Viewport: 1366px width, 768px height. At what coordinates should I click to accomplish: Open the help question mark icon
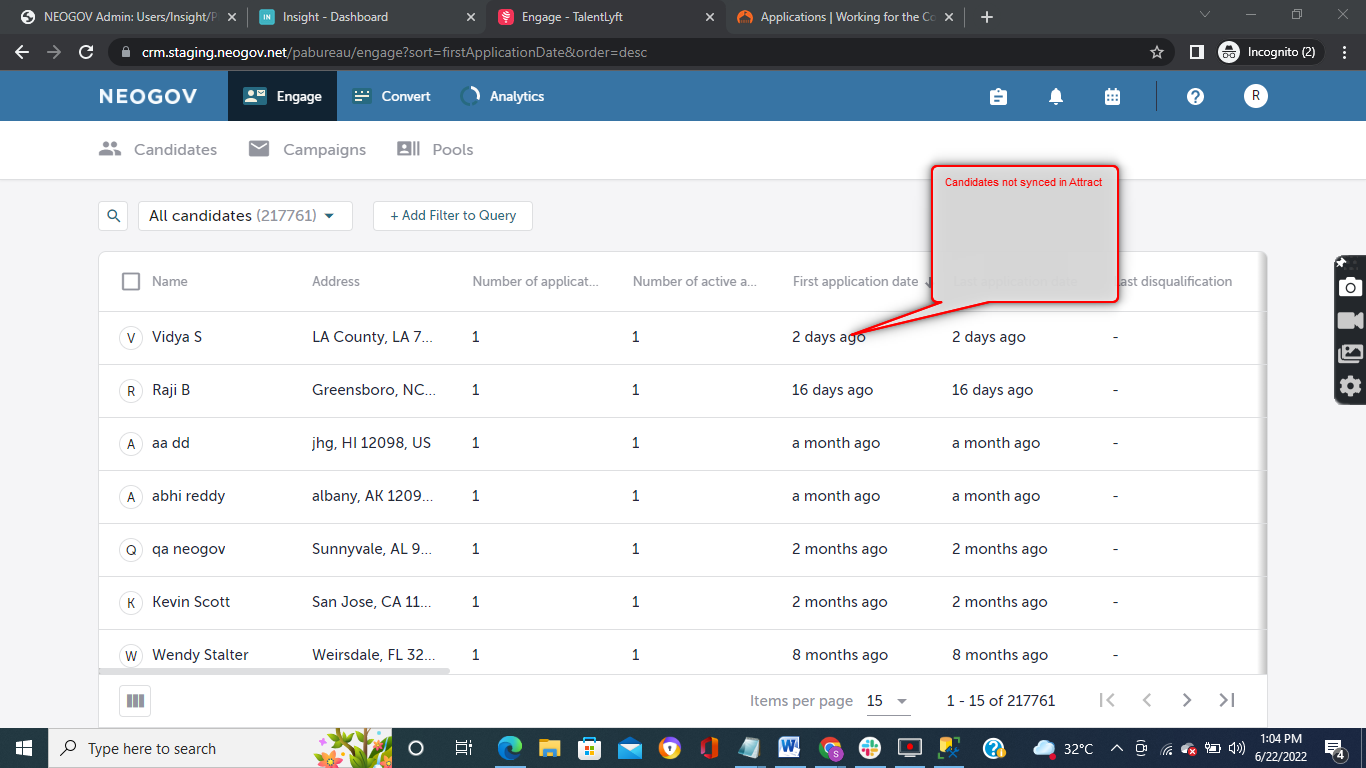point(1195,96)
